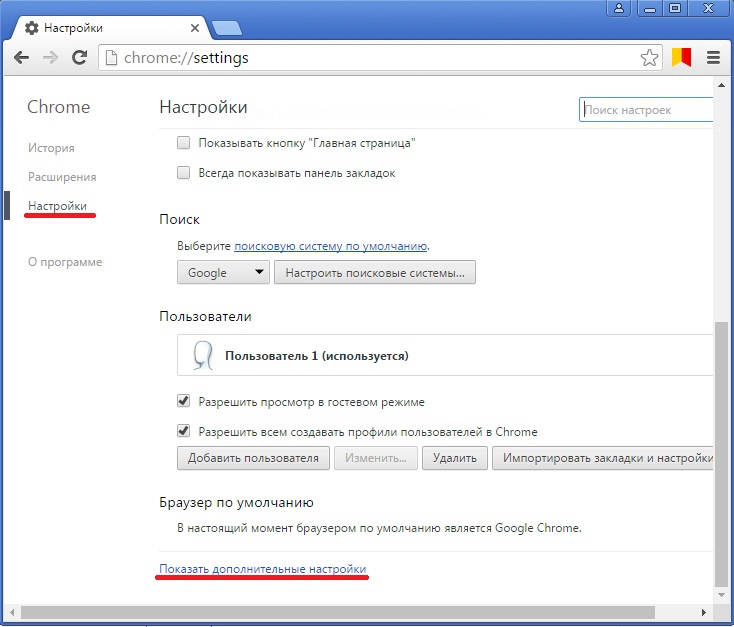Toggle Всегда показывать панель закладок checkbox

click(183, 173)
